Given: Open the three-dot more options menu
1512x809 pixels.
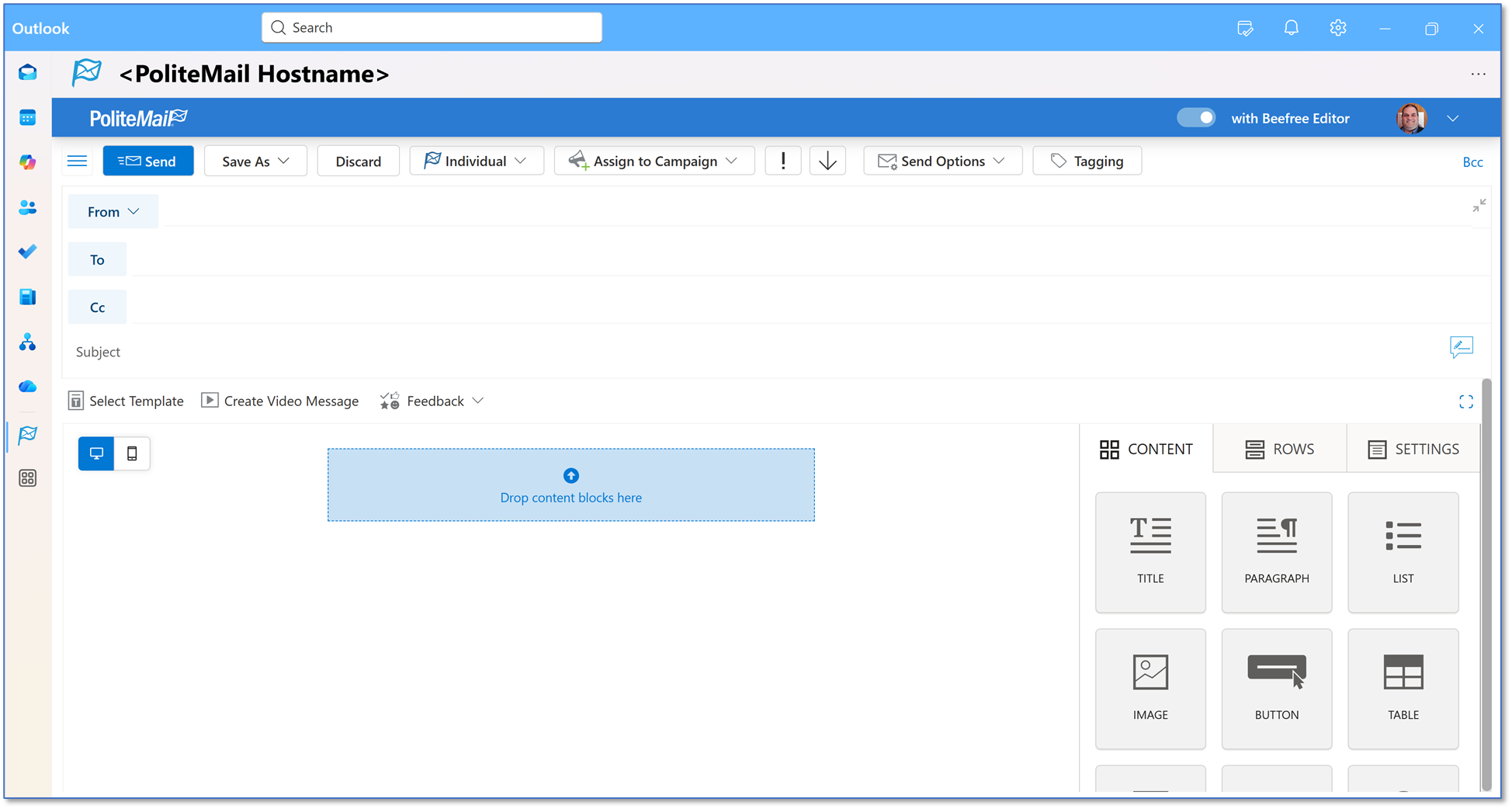Looking at the screenshot, I should [1478, 74].
